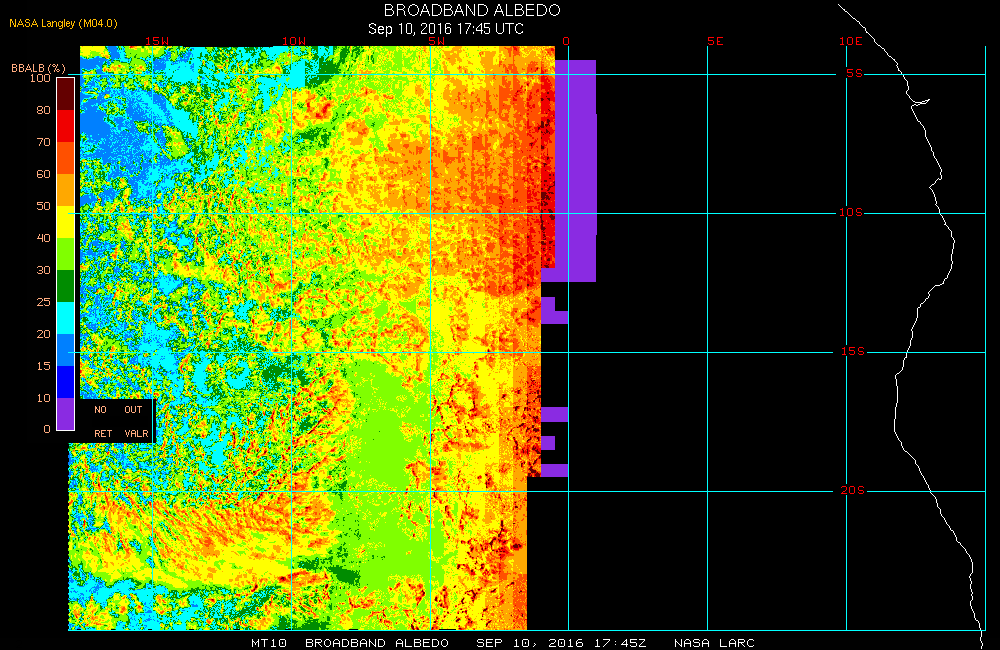Viewport: 1000px width, 650px height.
Task: Select the RET legend label
Action: click(x=103, y=433)
